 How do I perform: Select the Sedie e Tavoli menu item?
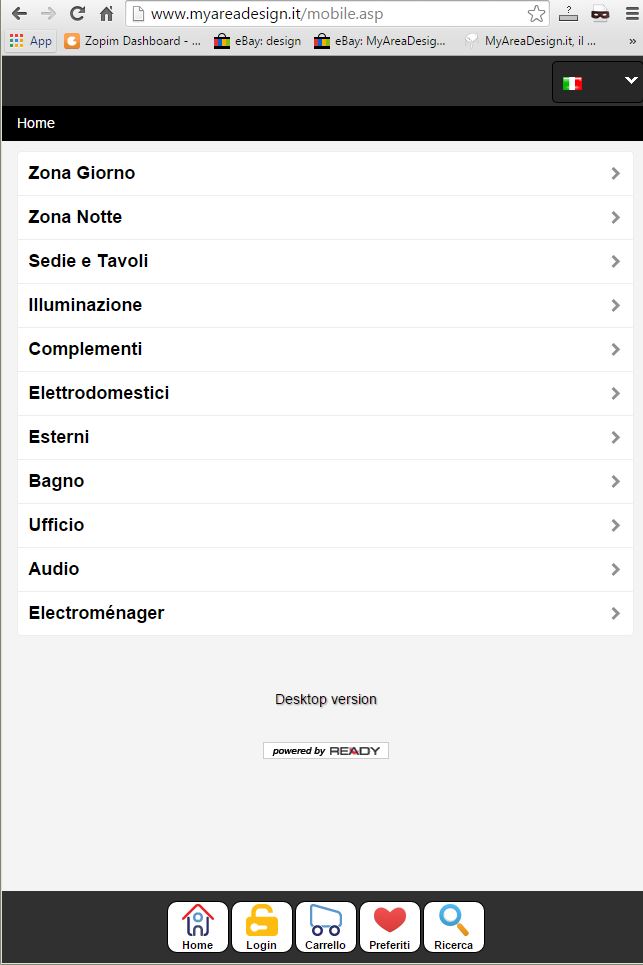tap(325, 262)
